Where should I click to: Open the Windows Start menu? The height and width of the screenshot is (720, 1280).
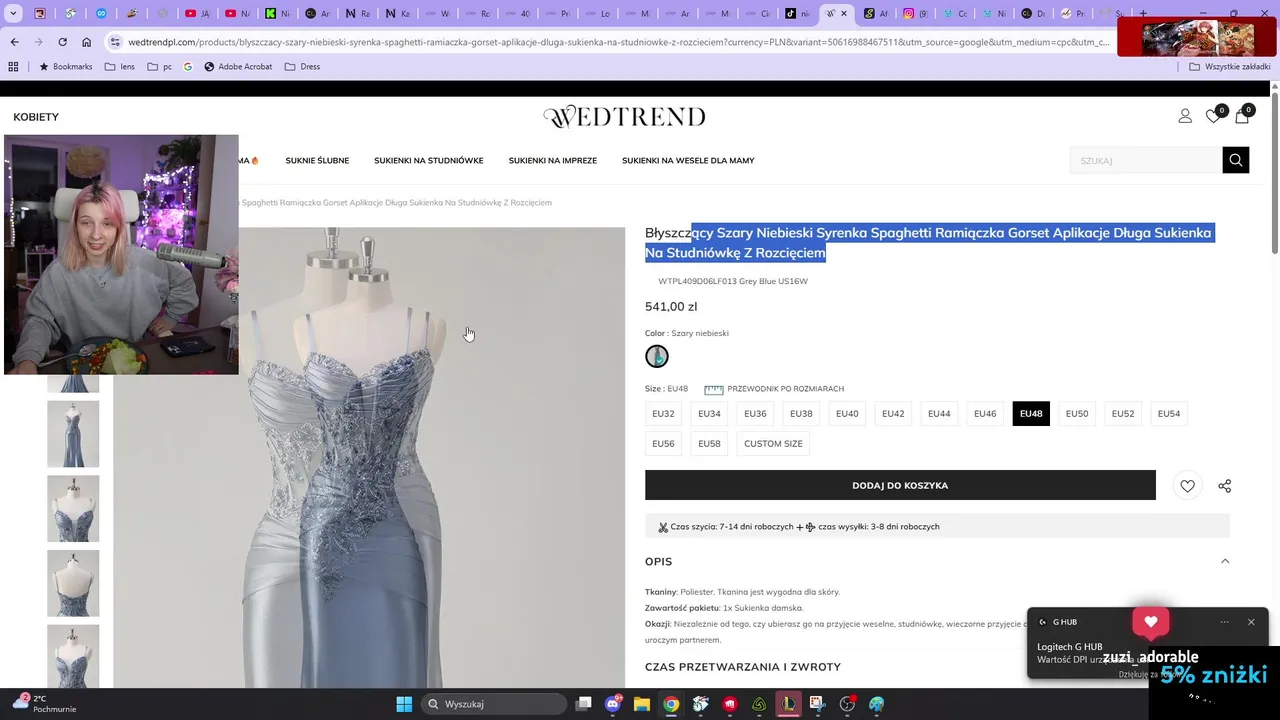404,704
